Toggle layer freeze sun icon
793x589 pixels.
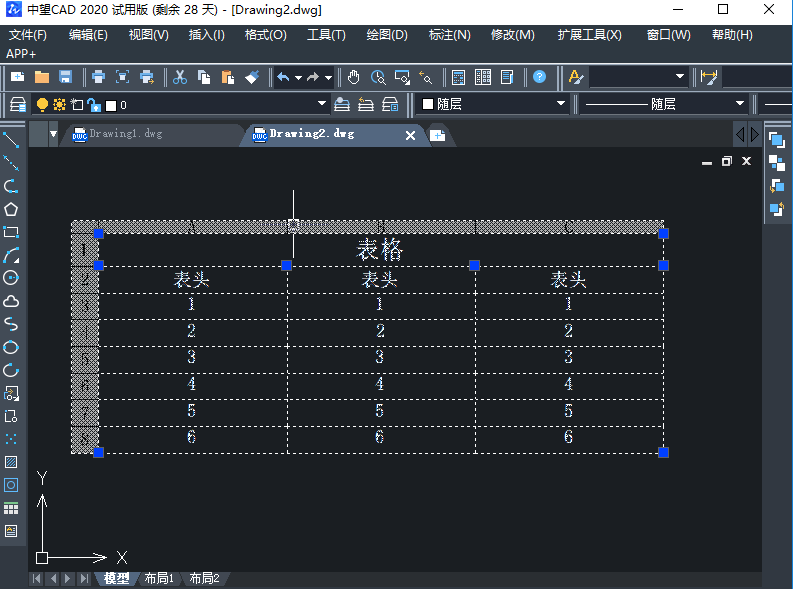pos(59,104)
